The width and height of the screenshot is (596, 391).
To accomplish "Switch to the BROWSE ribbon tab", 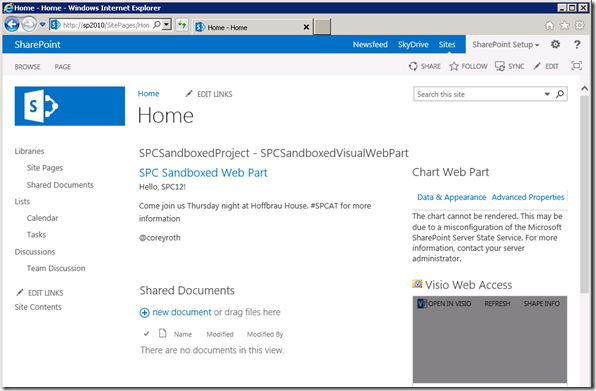I will [27, 67].
